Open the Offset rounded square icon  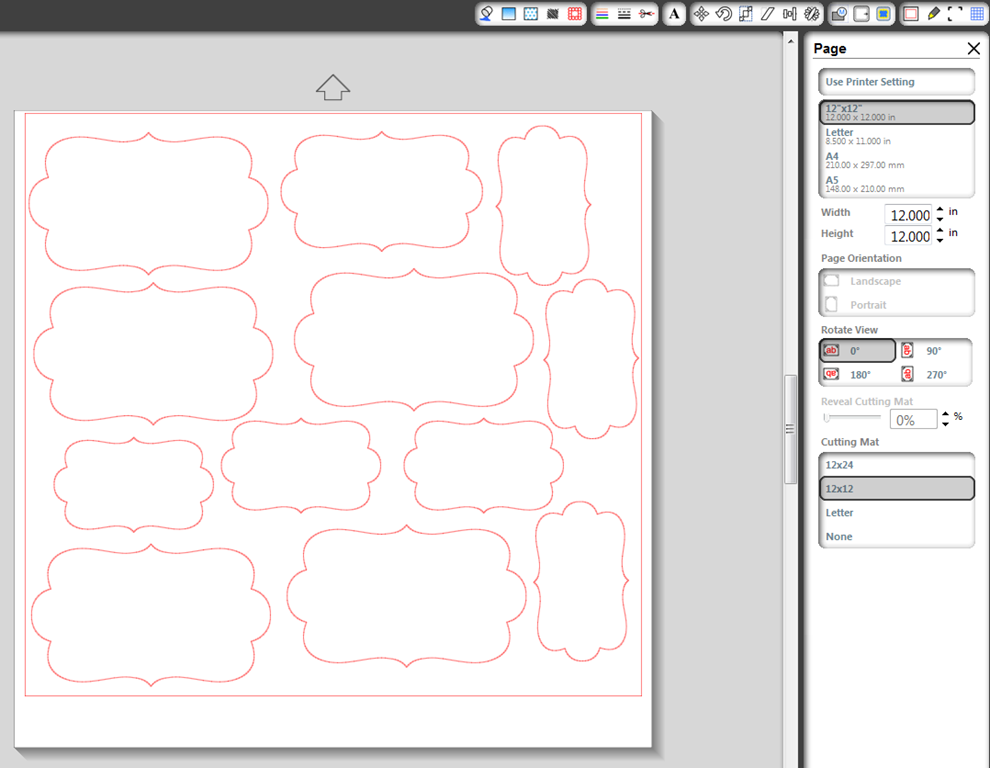[x=861, y=14]
